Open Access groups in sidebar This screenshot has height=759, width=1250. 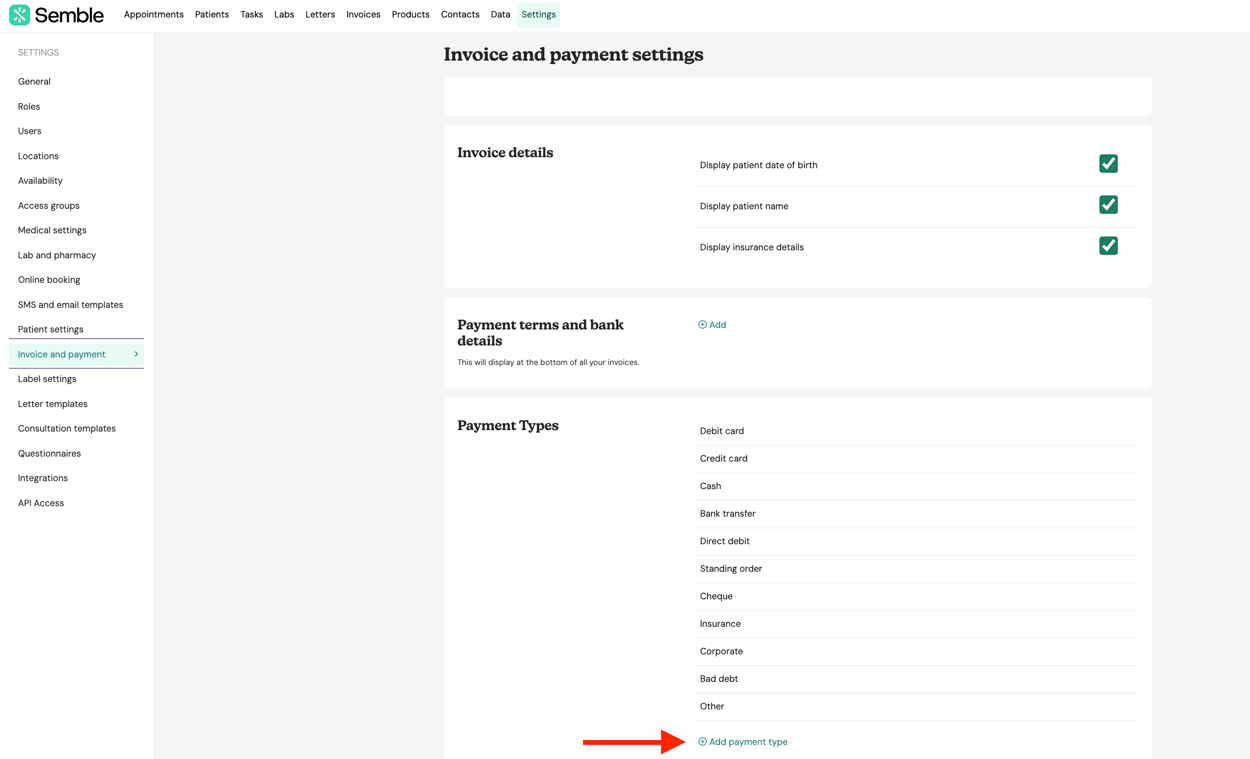pos(49,206)
